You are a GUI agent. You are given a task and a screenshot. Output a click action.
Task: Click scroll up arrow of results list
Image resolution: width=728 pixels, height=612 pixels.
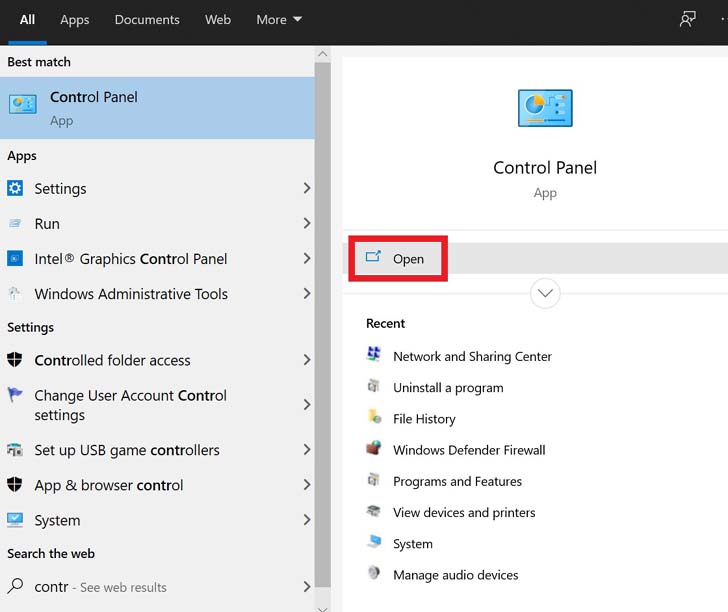coord(322,54)
